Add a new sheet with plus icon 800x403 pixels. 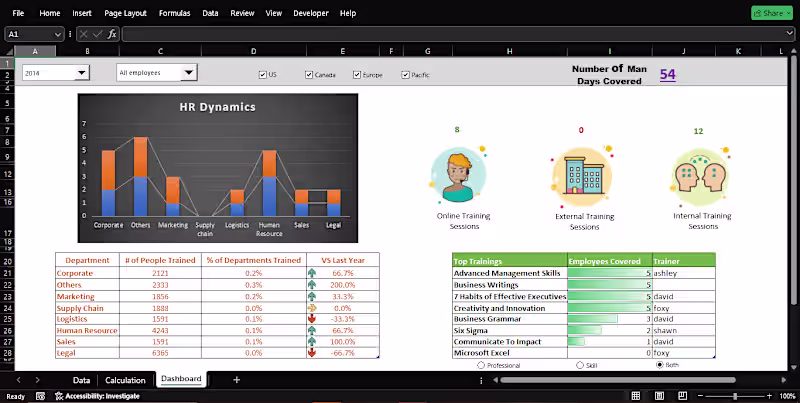236,380
